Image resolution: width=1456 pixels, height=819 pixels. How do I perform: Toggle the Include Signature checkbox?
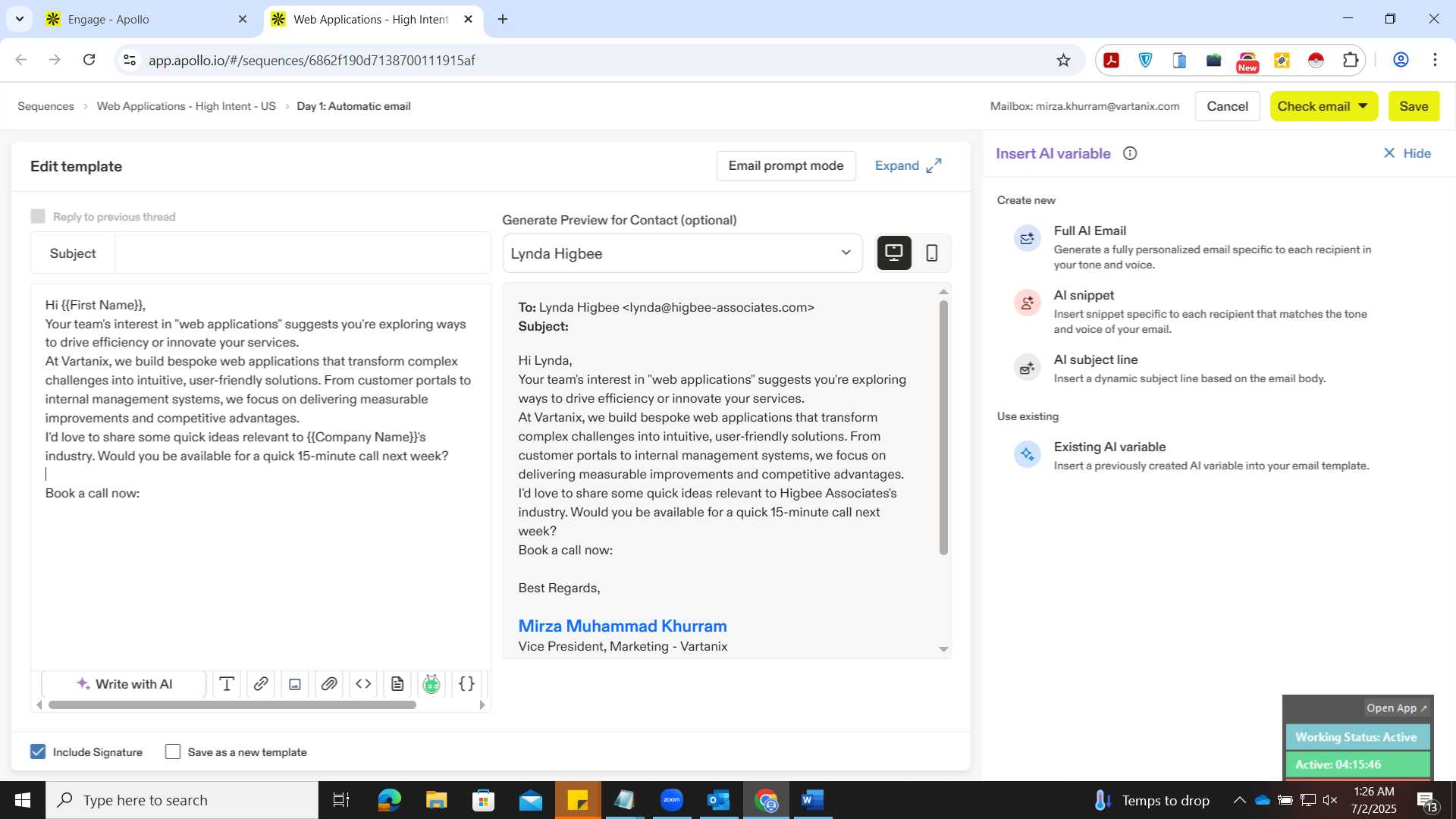(38, 752)
